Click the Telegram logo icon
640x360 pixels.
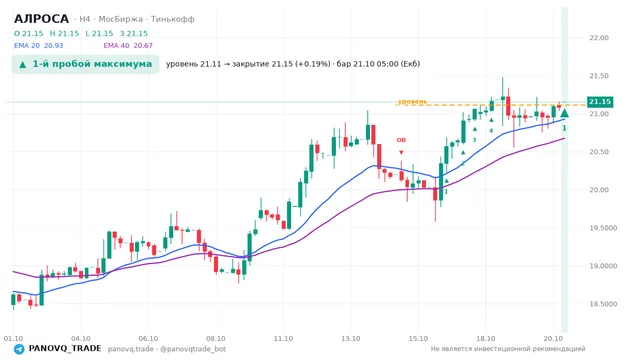point(19,349)
